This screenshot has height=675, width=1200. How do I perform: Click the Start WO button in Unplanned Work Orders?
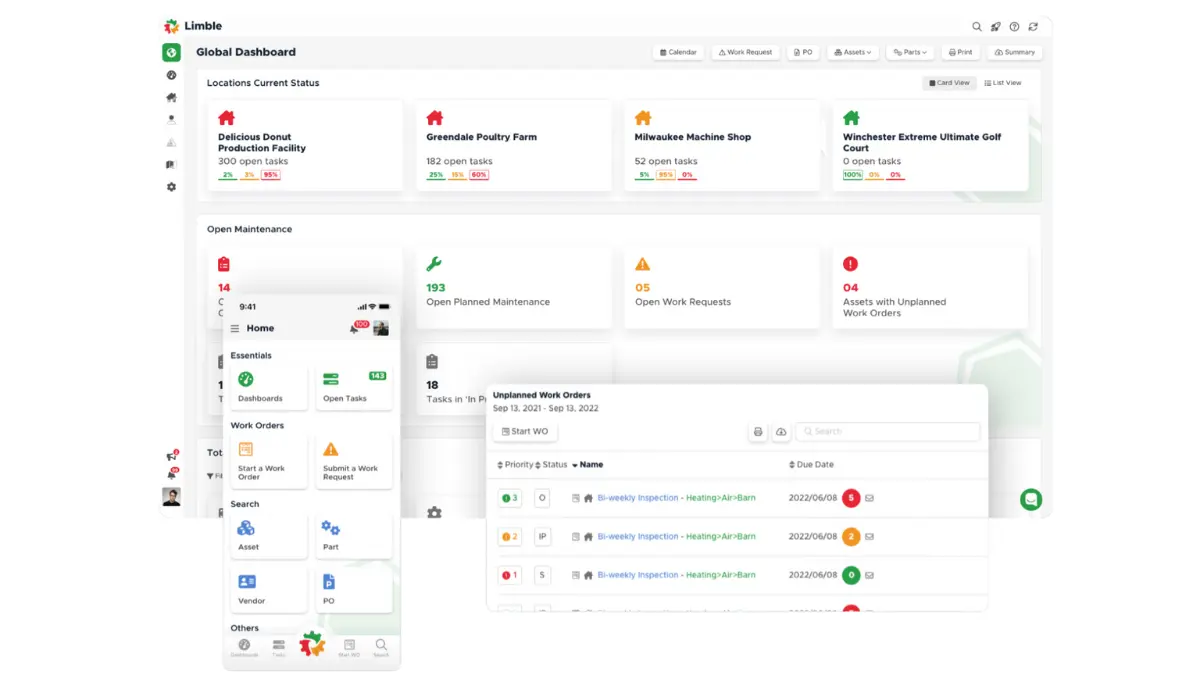point(525,431)
